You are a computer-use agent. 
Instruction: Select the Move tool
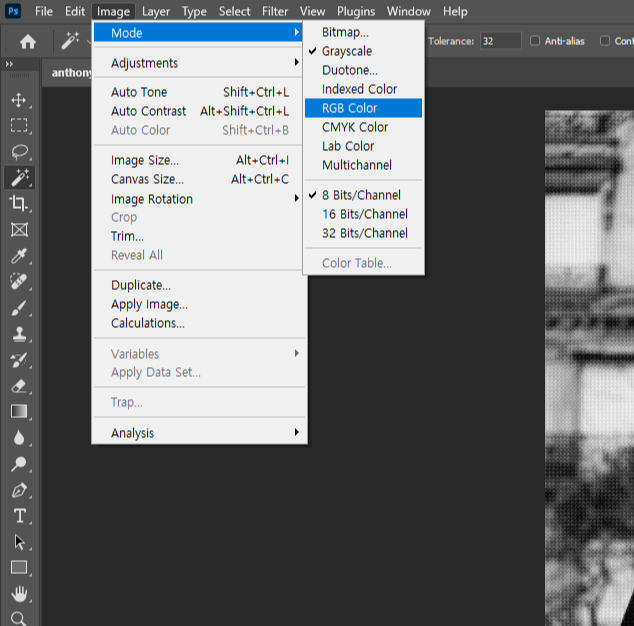pos(19,100)
